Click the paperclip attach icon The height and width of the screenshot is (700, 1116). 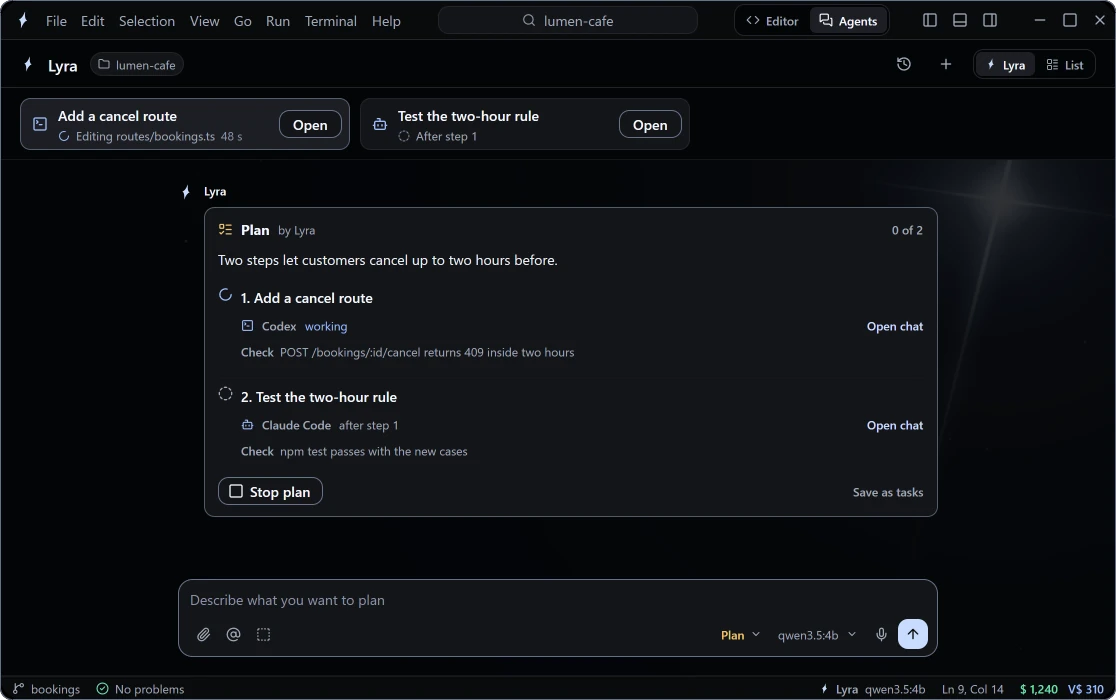point(204,635)
